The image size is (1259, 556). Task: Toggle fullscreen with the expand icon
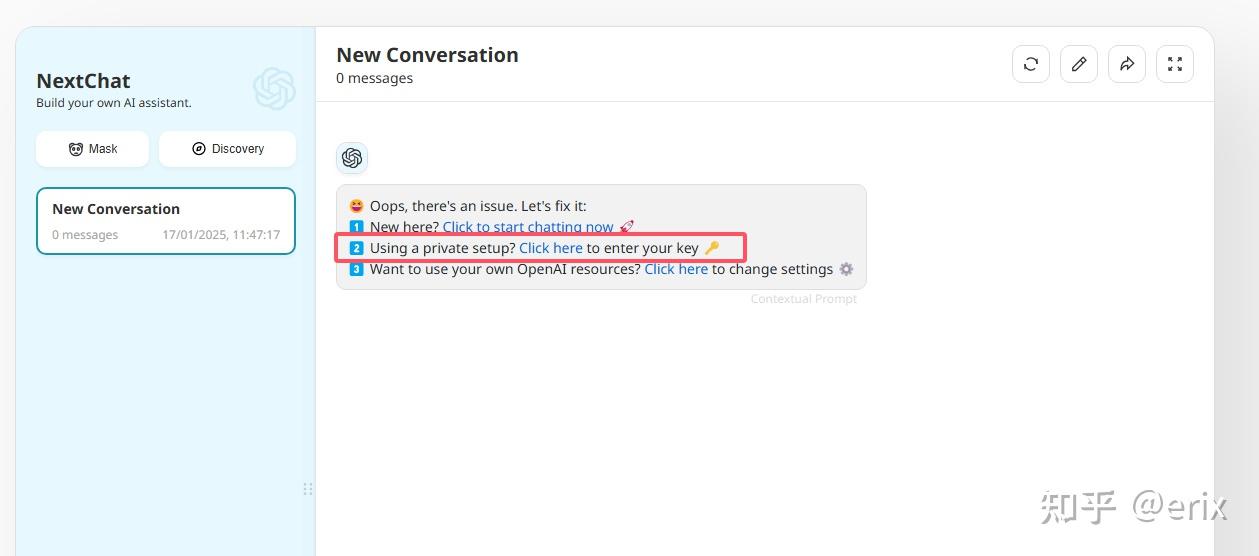coord(1175,64)
